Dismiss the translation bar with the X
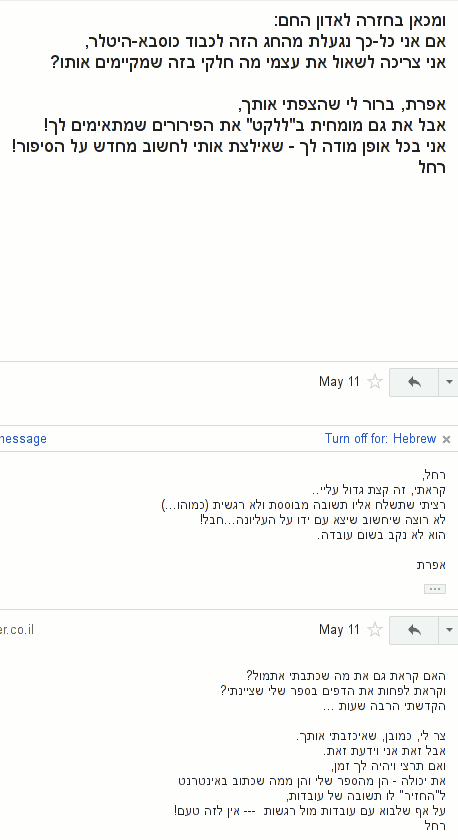This screenshot has height=840, width=458. pyautogui.click(x=446, y=439)
